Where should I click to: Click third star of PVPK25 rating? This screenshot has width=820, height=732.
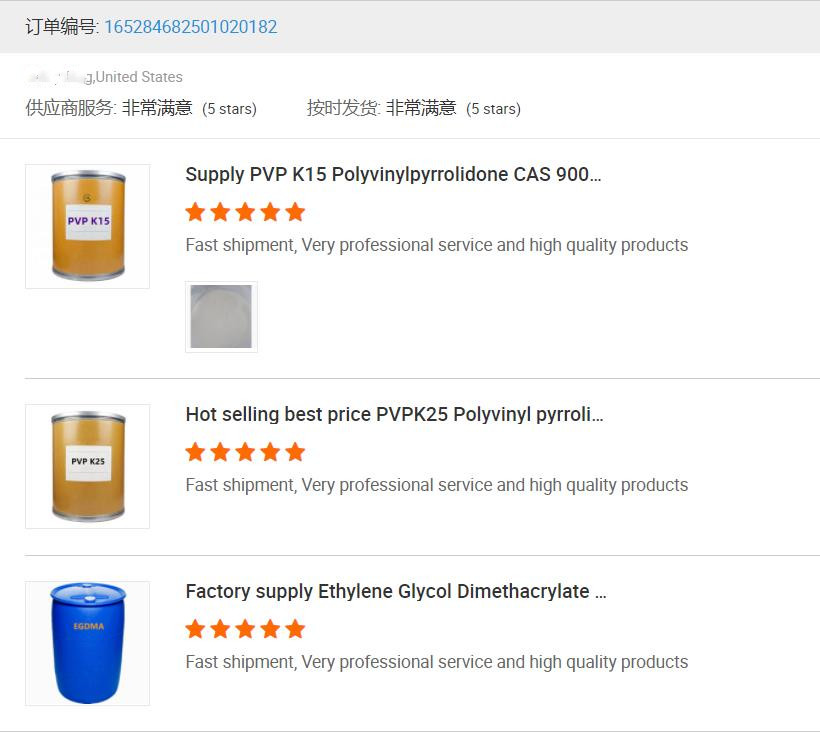coord(245,452)
